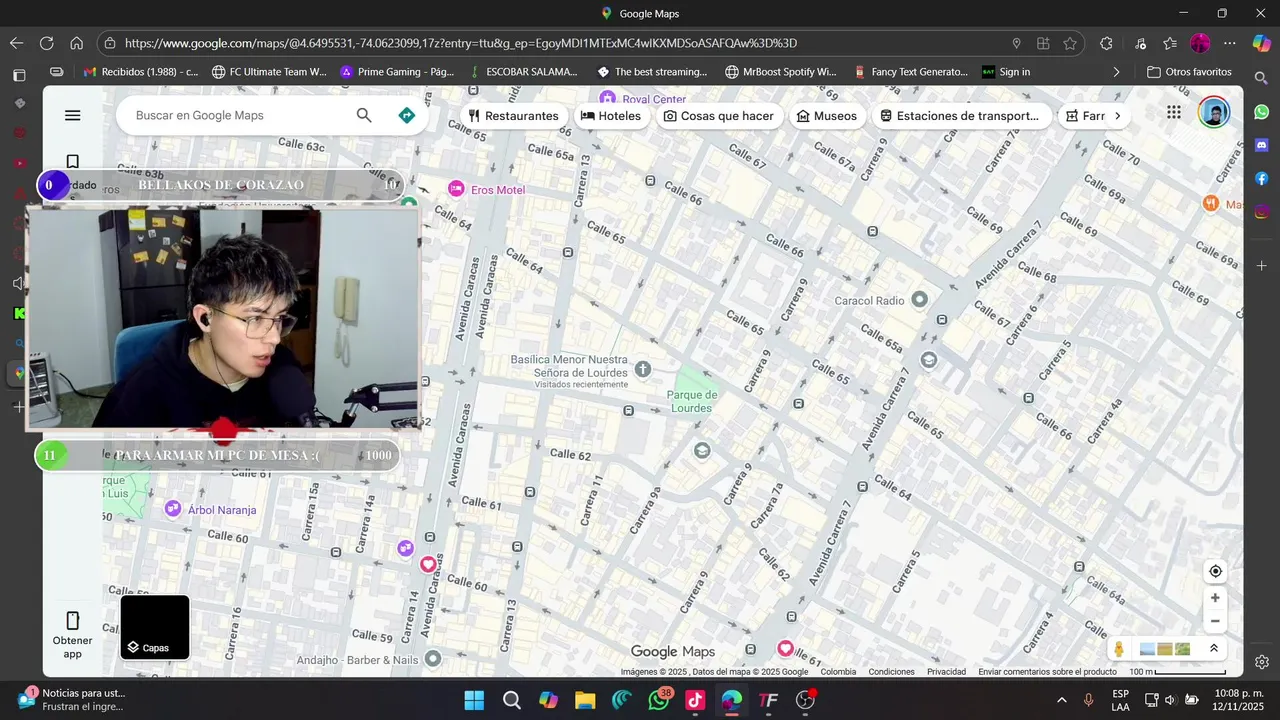Image resolution: width=1280 pixels, height=720 pixels.
Task: Show more bookmarks with chevron
Action: 1116,72
